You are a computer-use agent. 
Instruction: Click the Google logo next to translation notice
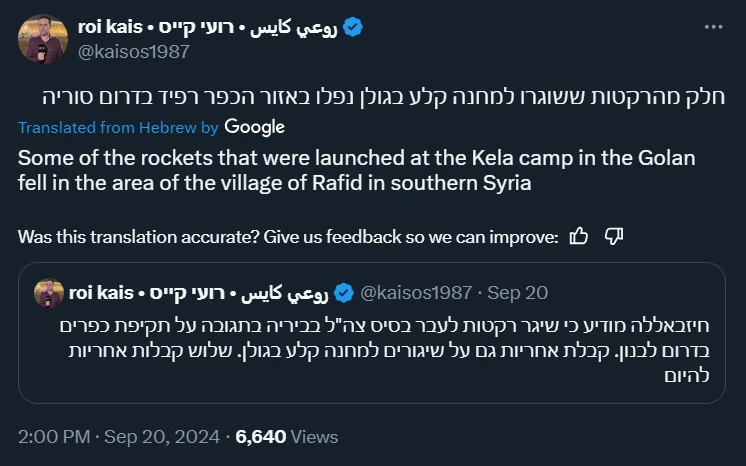coord(254,127)
